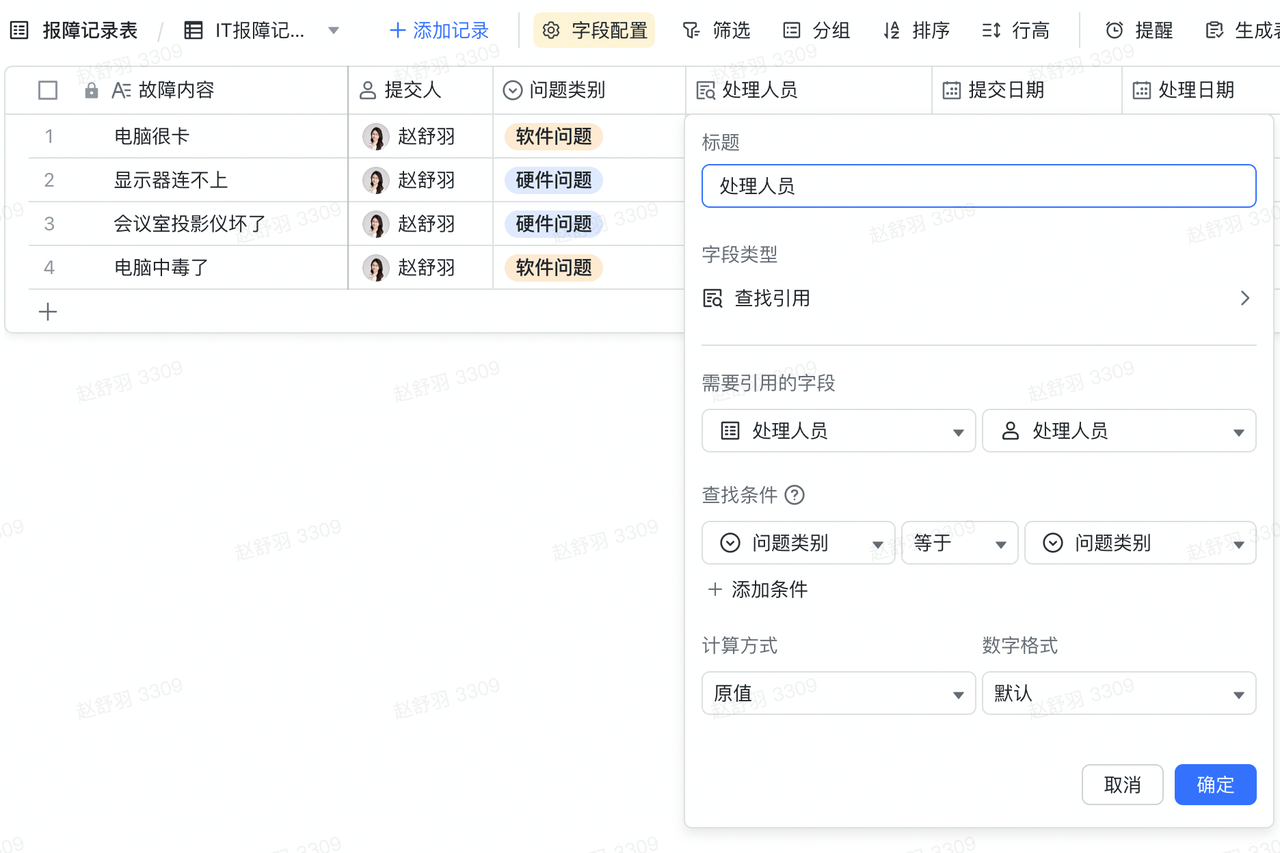Click the plus icon below row 4
Screen dimensions: 1280x853
point(47,312)
